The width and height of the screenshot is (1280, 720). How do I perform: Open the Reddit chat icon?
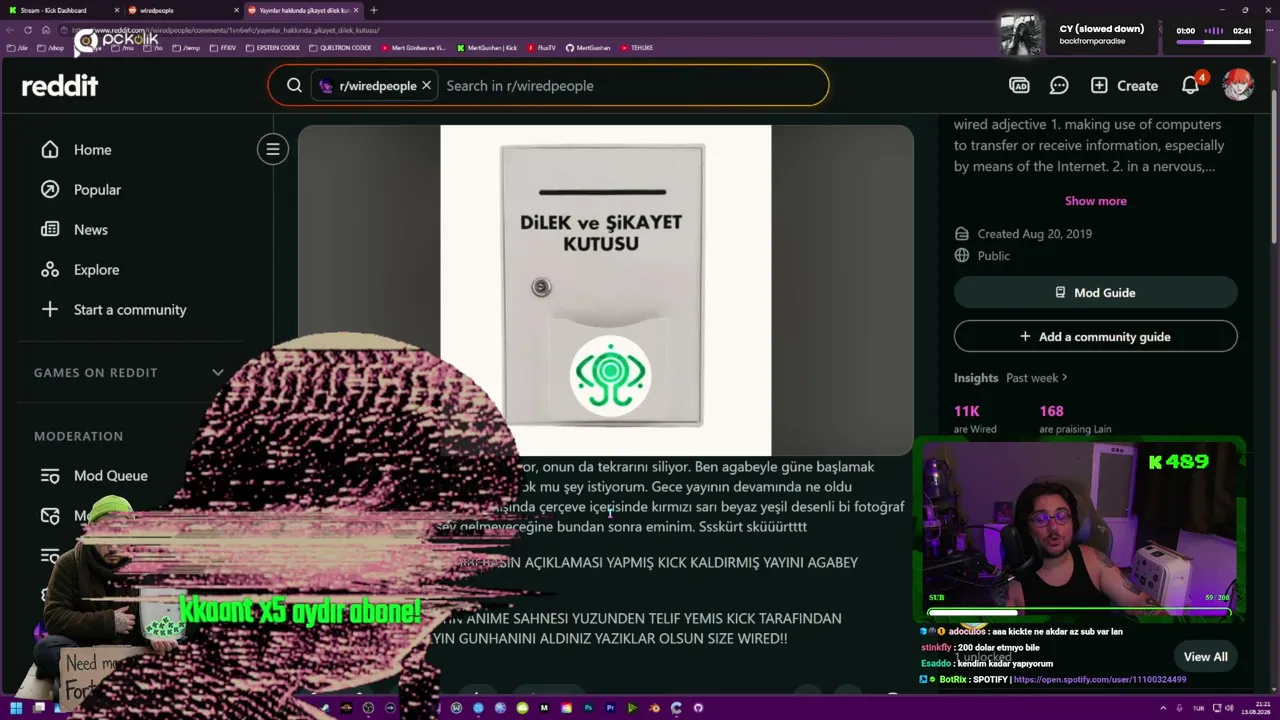[1059, 86]
